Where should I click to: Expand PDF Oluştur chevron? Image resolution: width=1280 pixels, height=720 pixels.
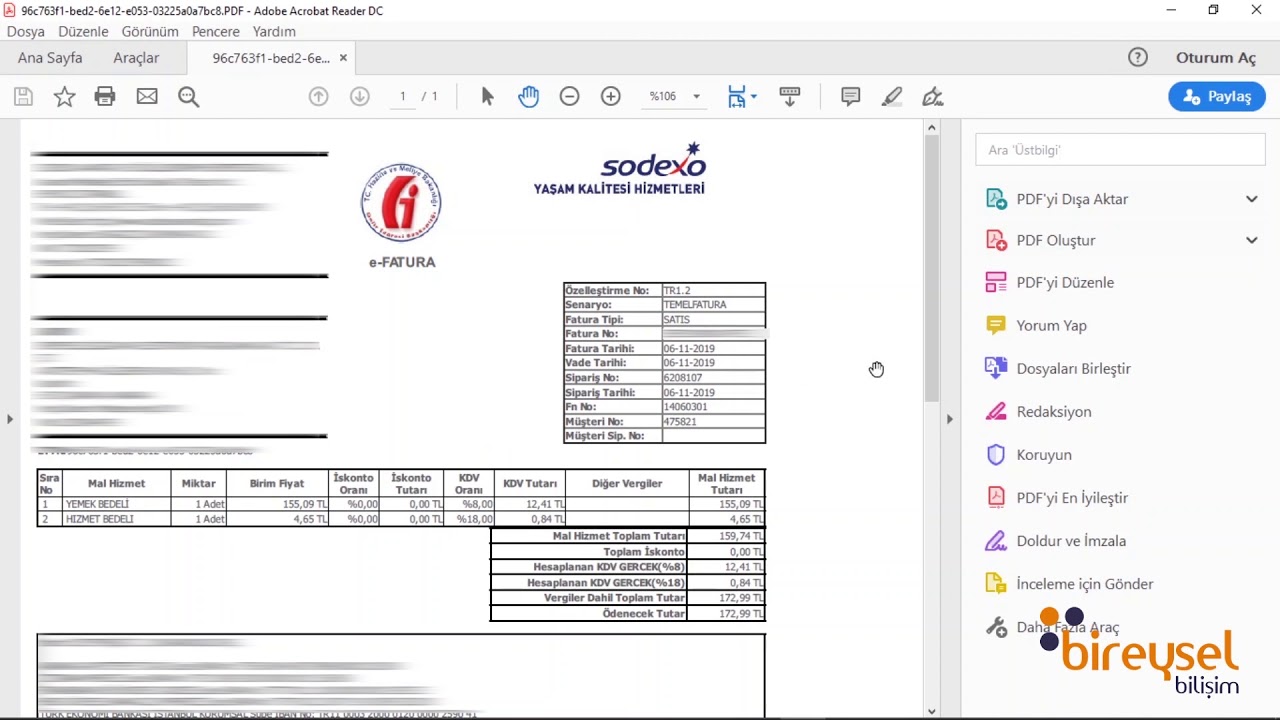1252,240
